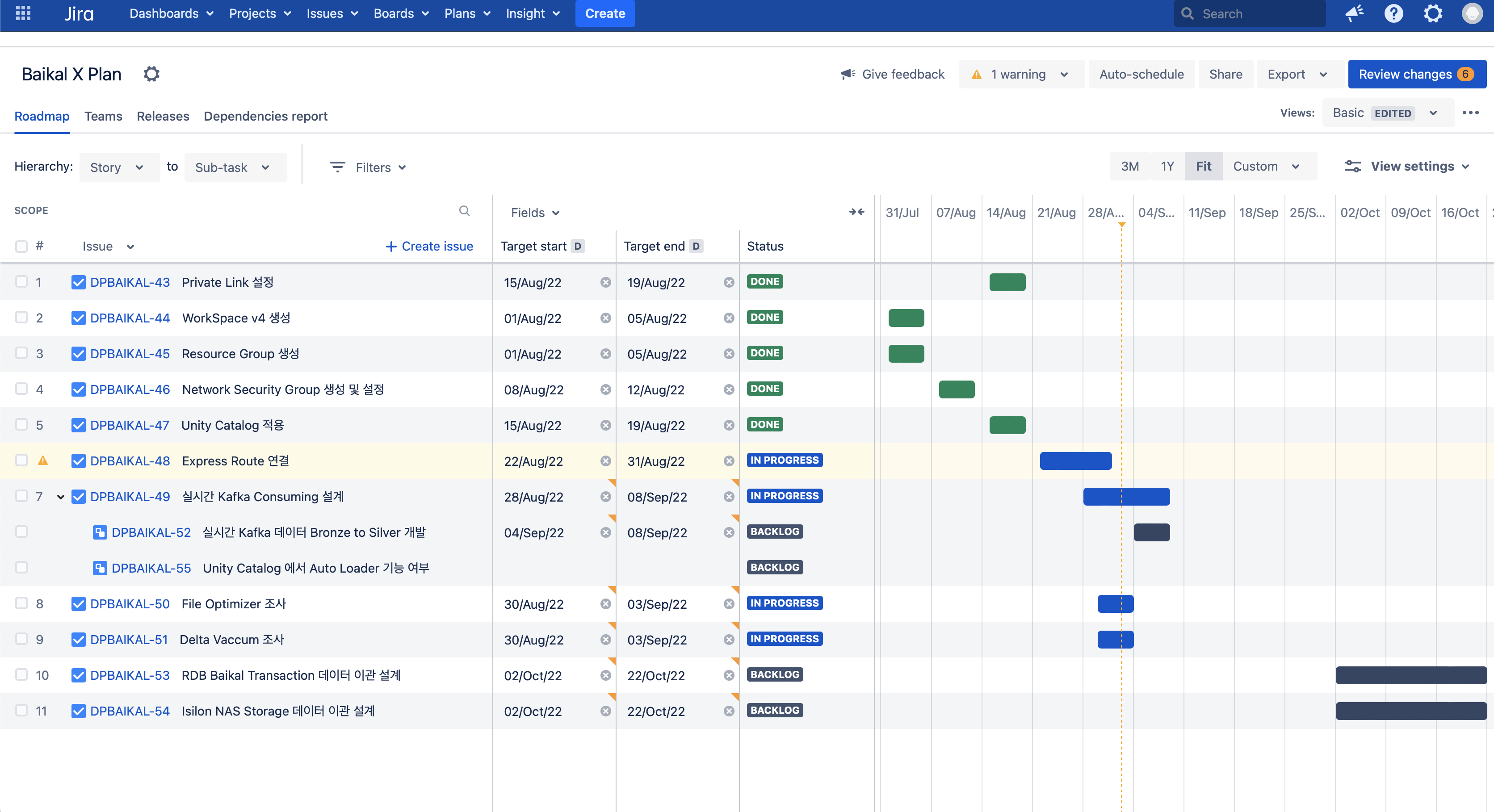Click the scope search magnifier icon
The width and height of the screenshot is (1494, 812).
click(464, 210)
